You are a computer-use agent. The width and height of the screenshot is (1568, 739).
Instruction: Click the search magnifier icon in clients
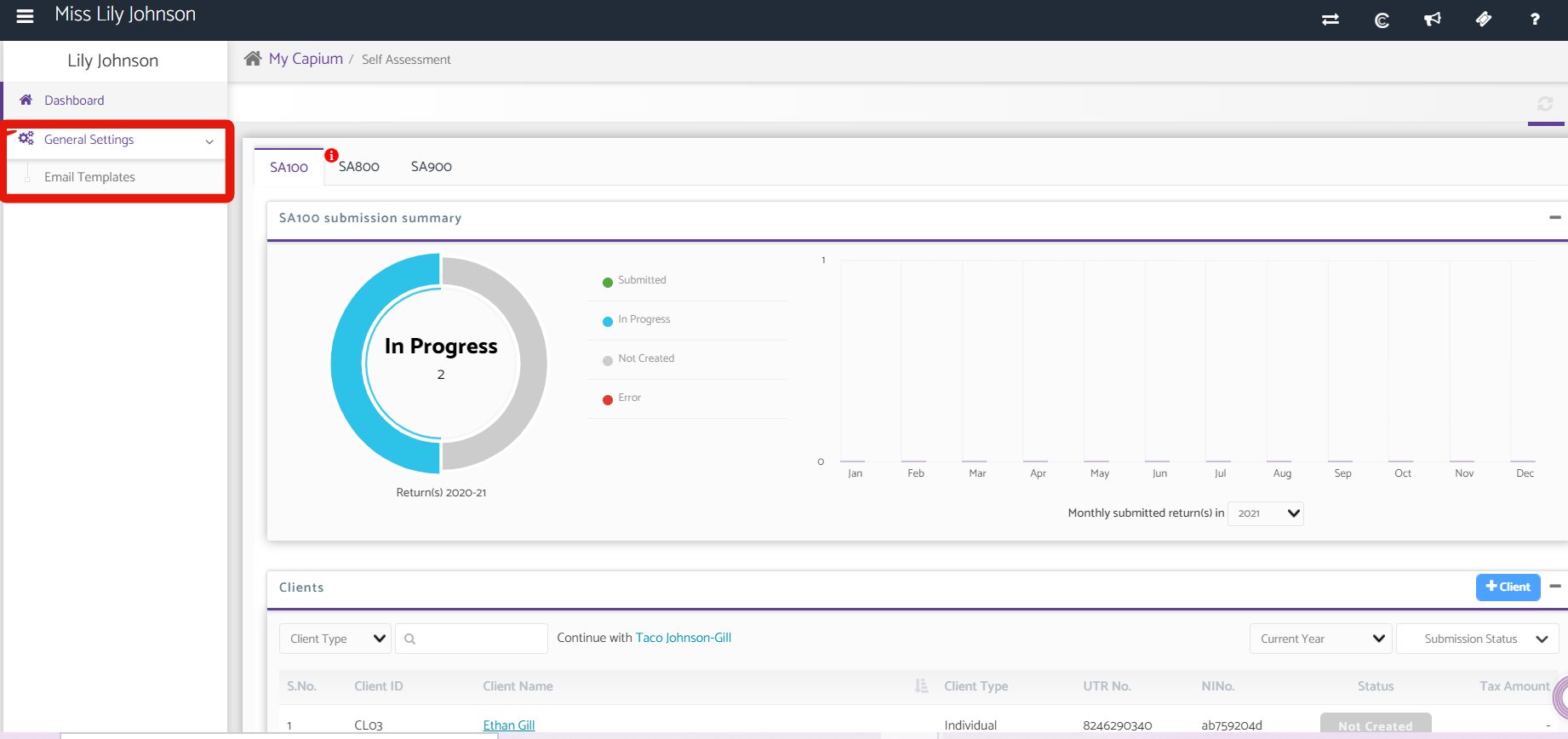pyautogui.click(x=409, y=639)
